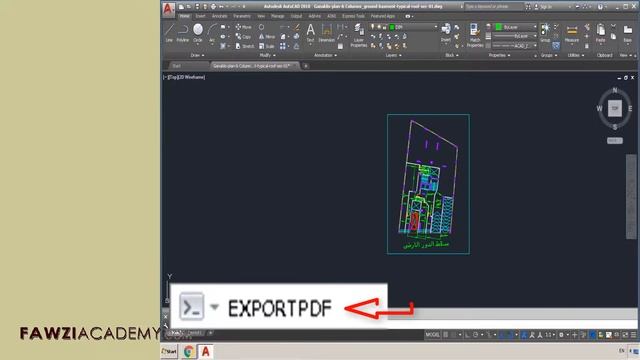Screen dimensions: 640x360
Task: Open the Parametric ribbon tab
Action: [242, 16]
